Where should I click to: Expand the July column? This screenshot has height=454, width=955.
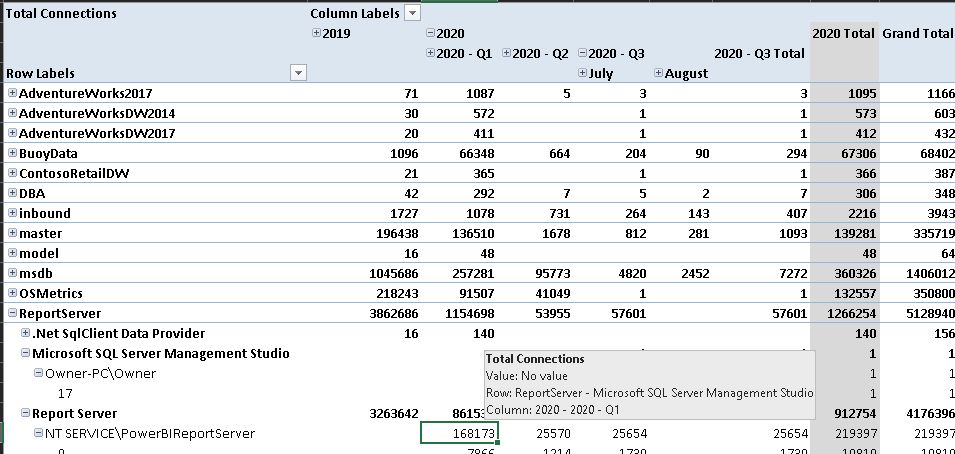tap(582, 73)
